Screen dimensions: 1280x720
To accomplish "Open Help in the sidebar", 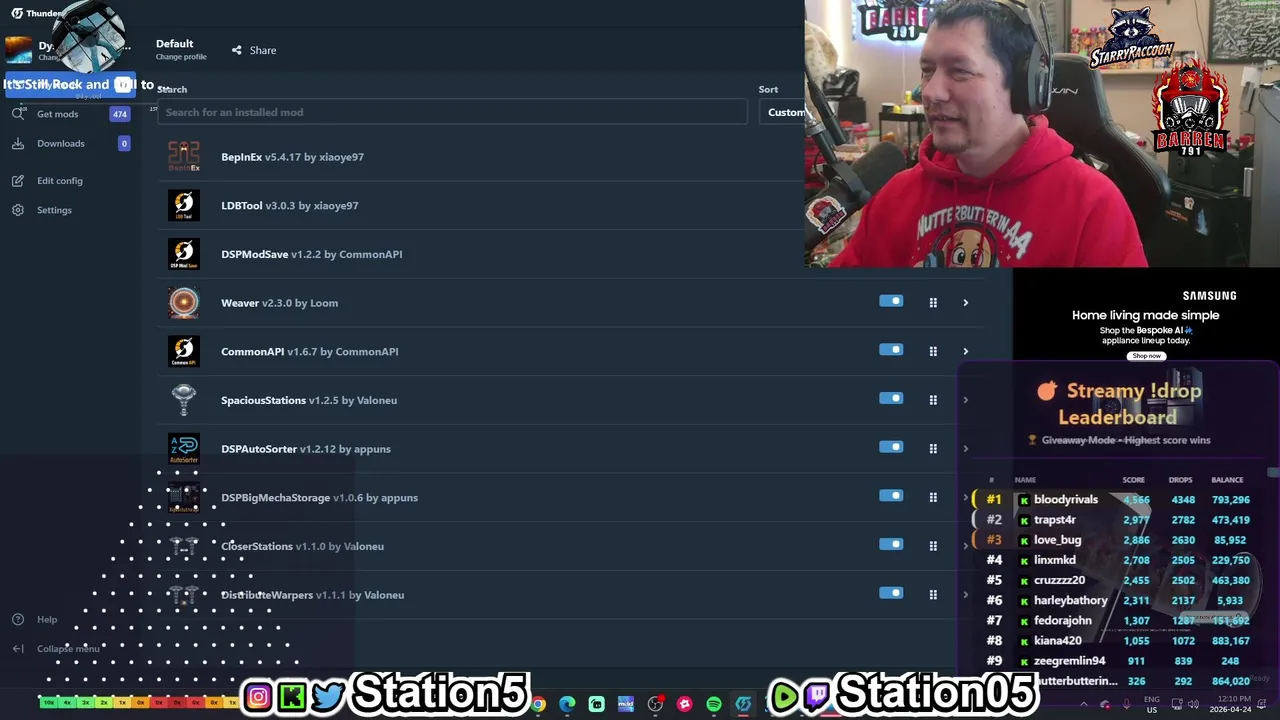I will (x=47, y=619).
